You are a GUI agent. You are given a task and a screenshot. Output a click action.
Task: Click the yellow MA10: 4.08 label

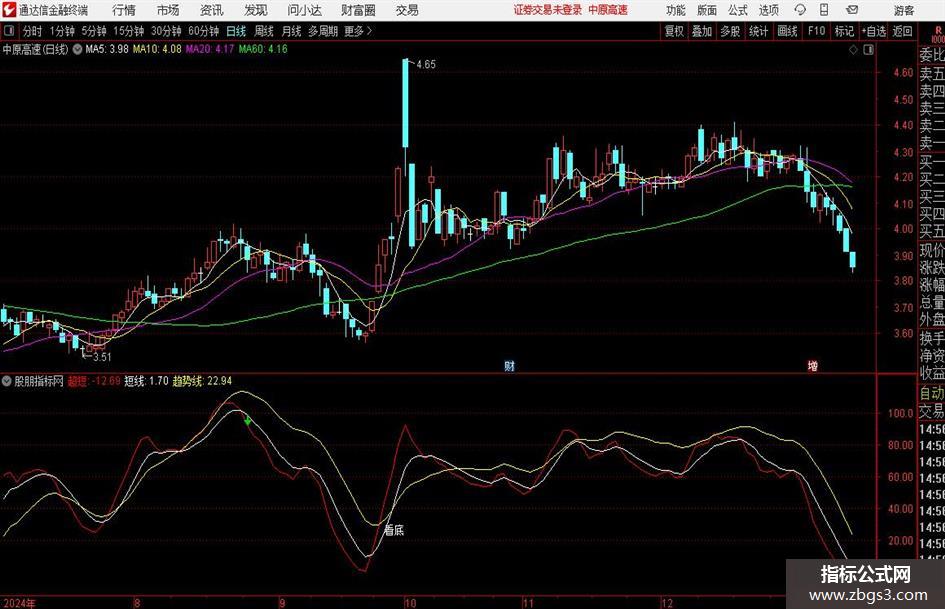click(x=157, y=49)
